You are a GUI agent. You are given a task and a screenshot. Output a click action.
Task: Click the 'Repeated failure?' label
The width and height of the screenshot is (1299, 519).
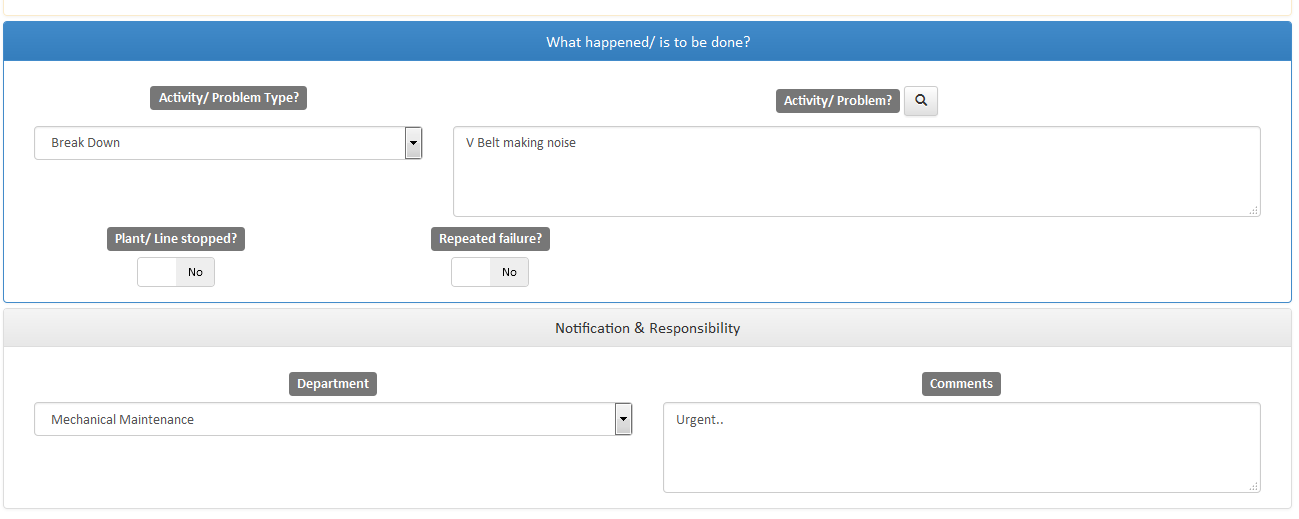490,239
